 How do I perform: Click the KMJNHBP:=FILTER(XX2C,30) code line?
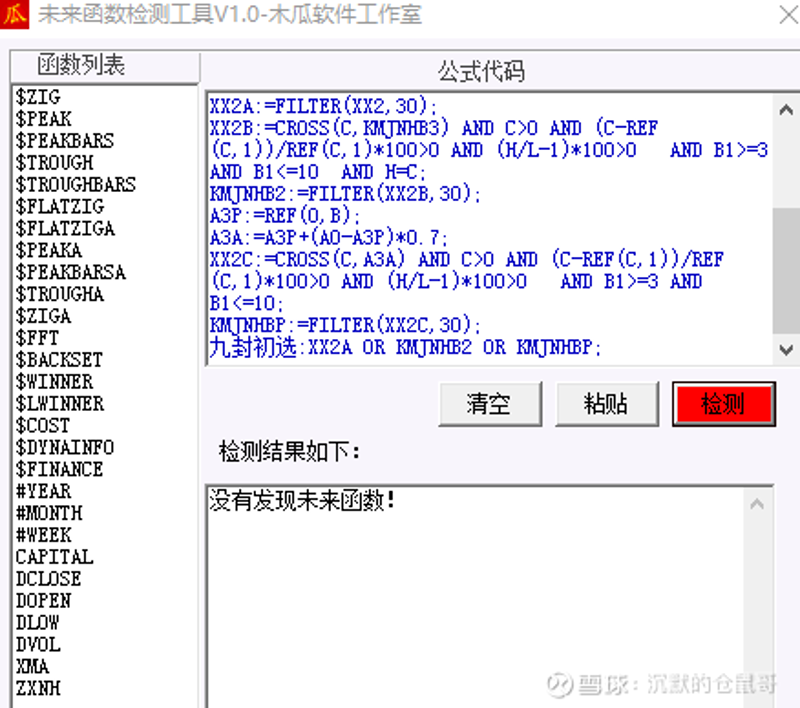tap(345, 326)
